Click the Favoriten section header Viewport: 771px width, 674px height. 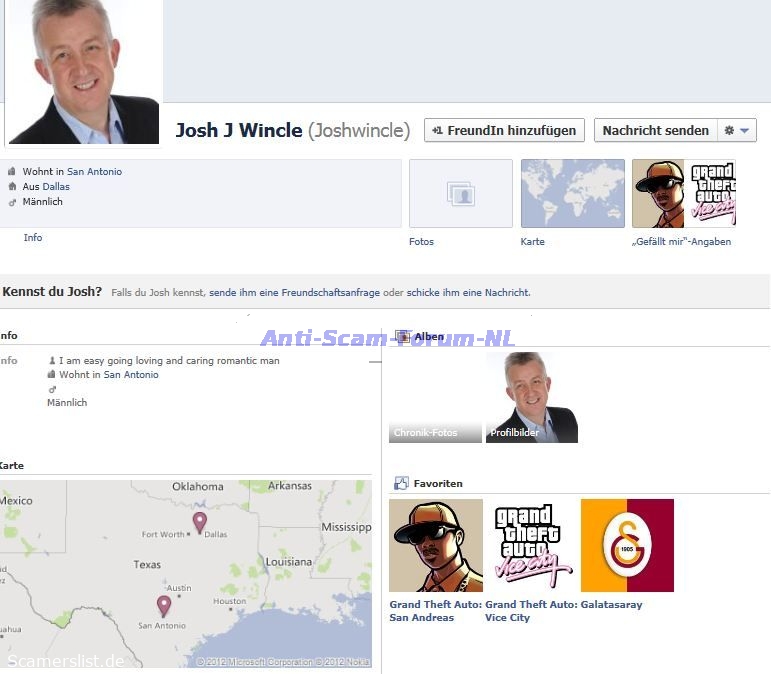coord(437,484)
